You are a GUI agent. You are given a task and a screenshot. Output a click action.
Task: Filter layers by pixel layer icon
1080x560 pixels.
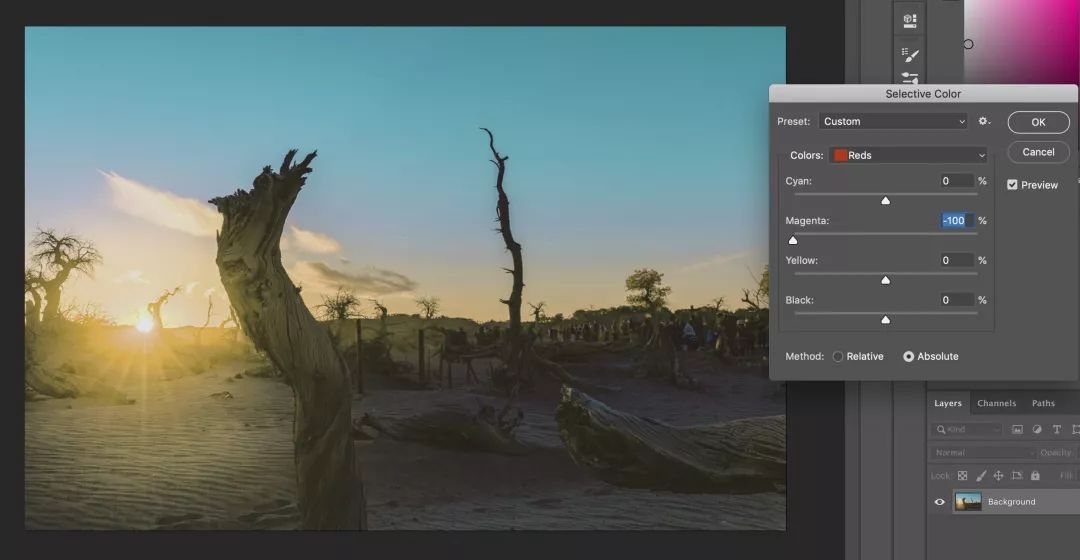point(1017,429)
